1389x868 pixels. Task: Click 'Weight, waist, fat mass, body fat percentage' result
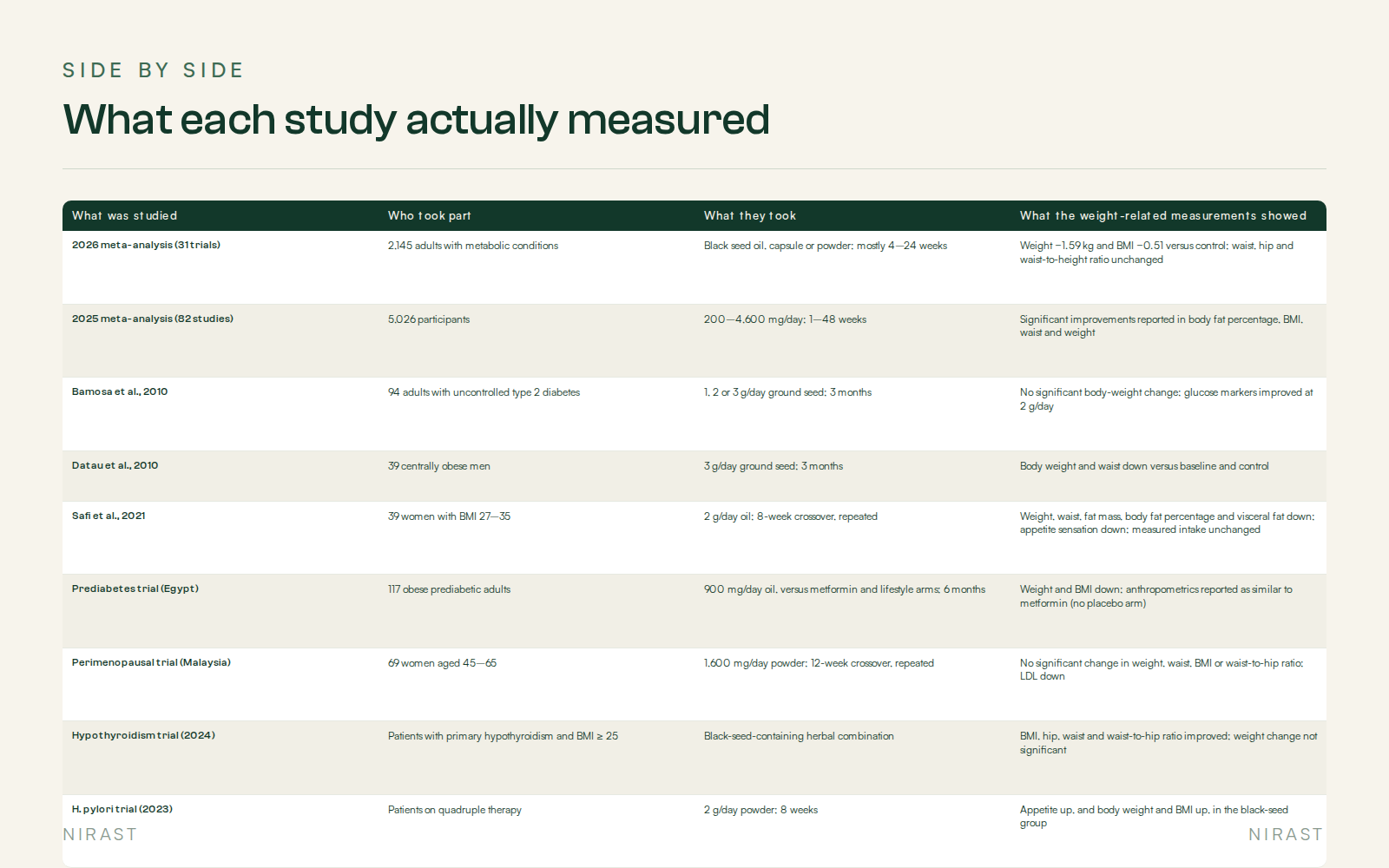click(1167, 523)
